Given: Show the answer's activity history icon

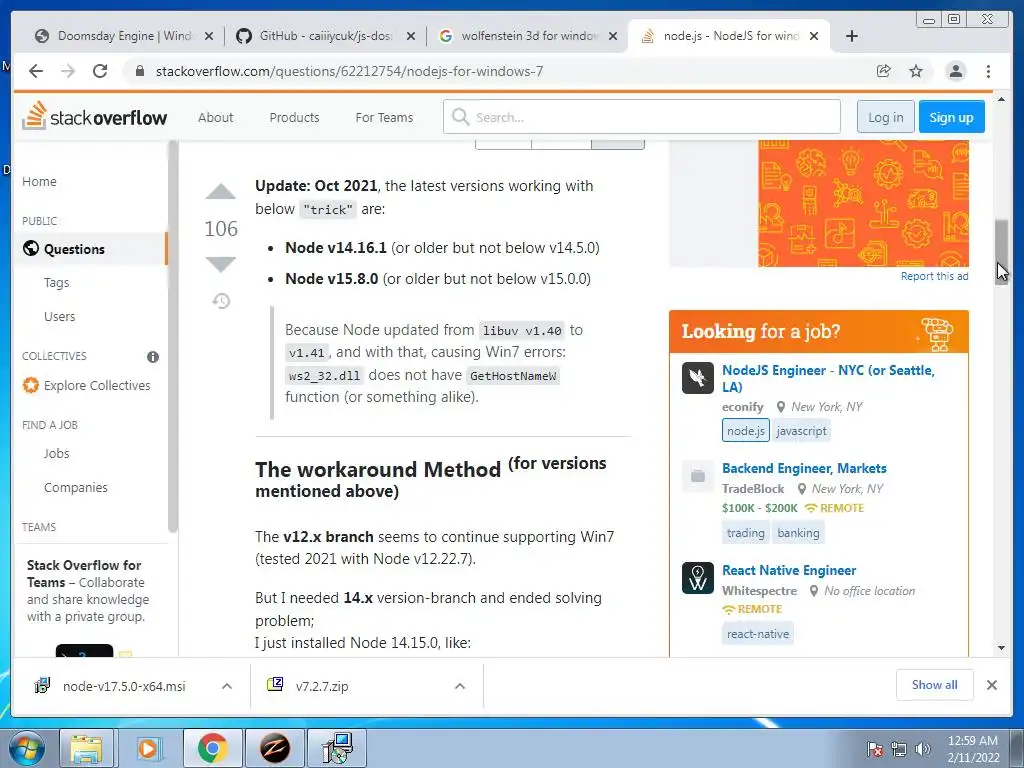Looking at the screenshot, I should 221,301.
